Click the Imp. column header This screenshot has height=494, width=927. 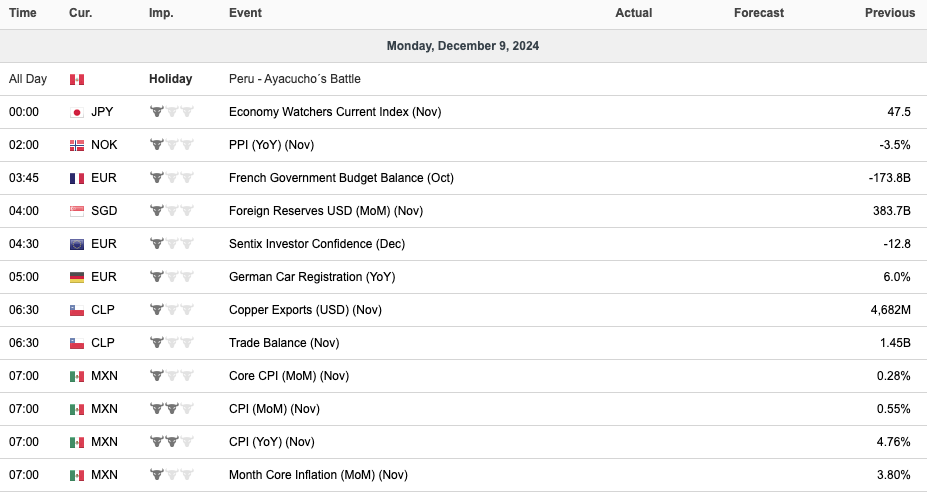pos(160,13)
